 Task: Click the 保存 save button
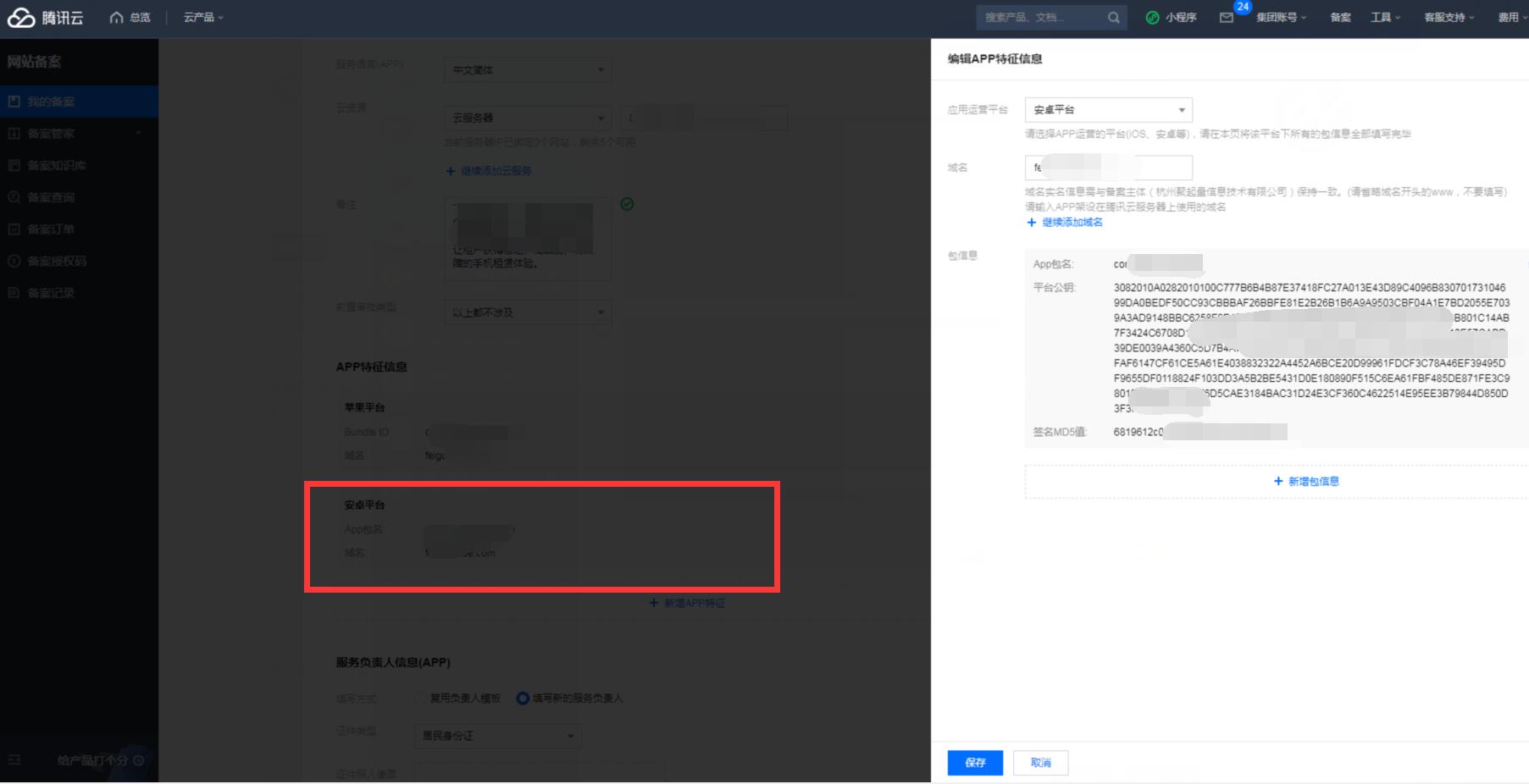[x=975, y=763]
